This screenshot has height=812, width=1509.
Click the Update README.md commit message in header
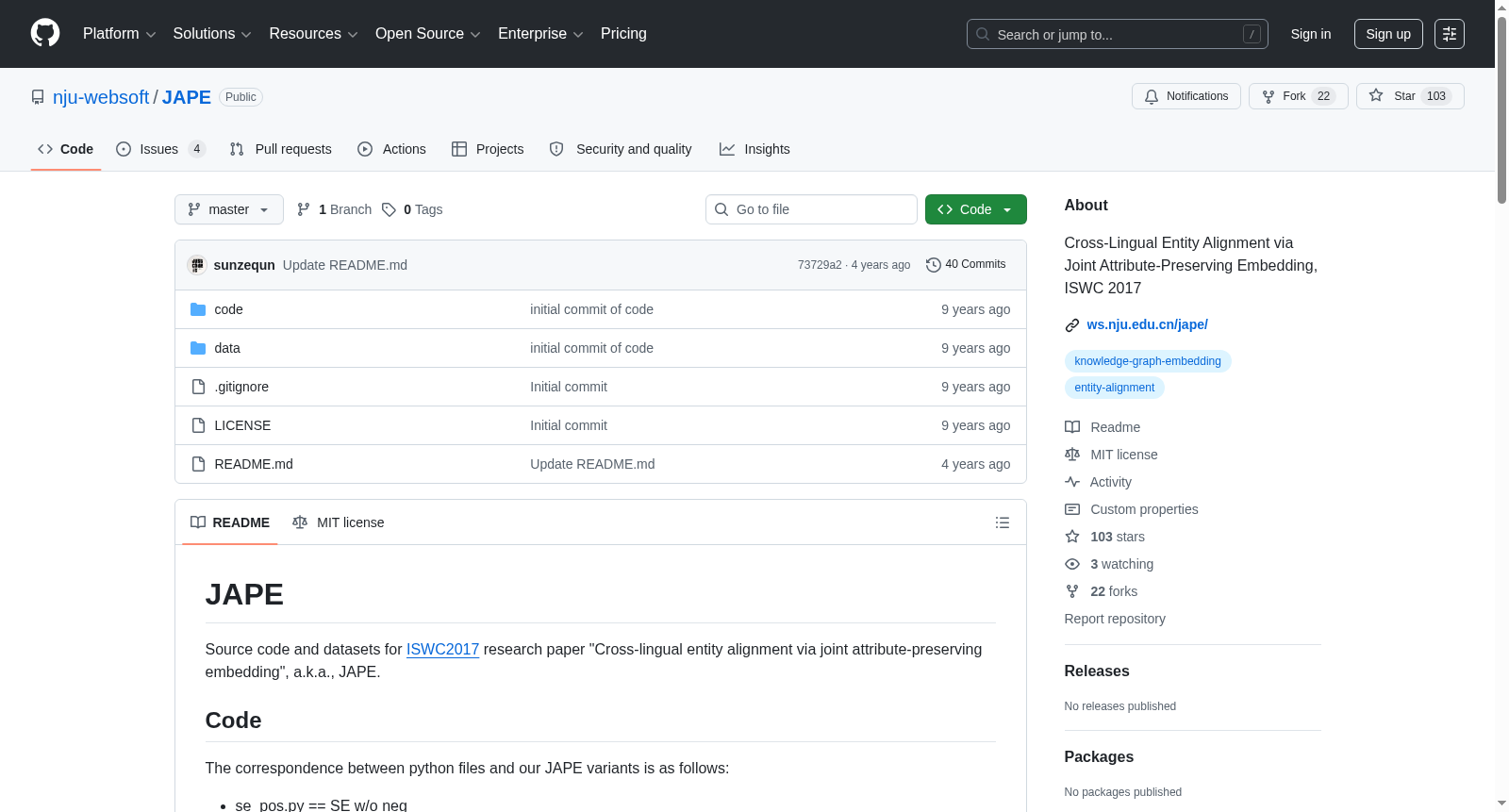pos(345,265)
